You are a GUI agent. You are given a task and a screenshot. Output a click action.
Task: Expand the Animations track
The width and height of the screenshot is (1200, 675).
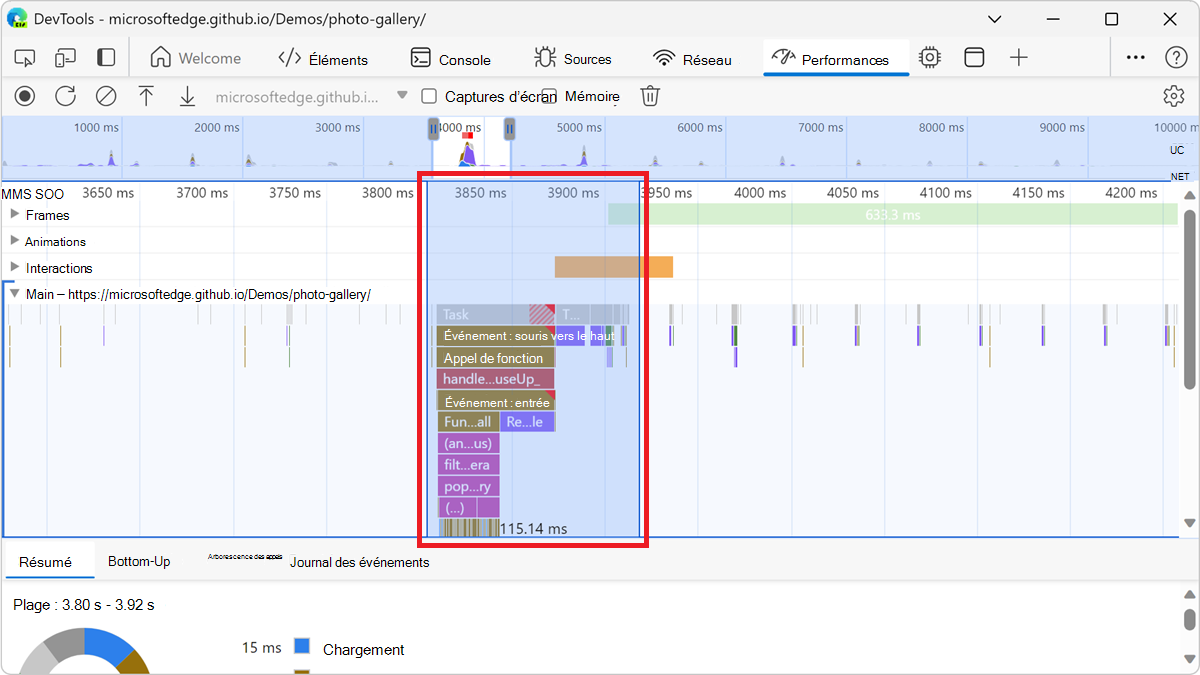coord(15,241)
